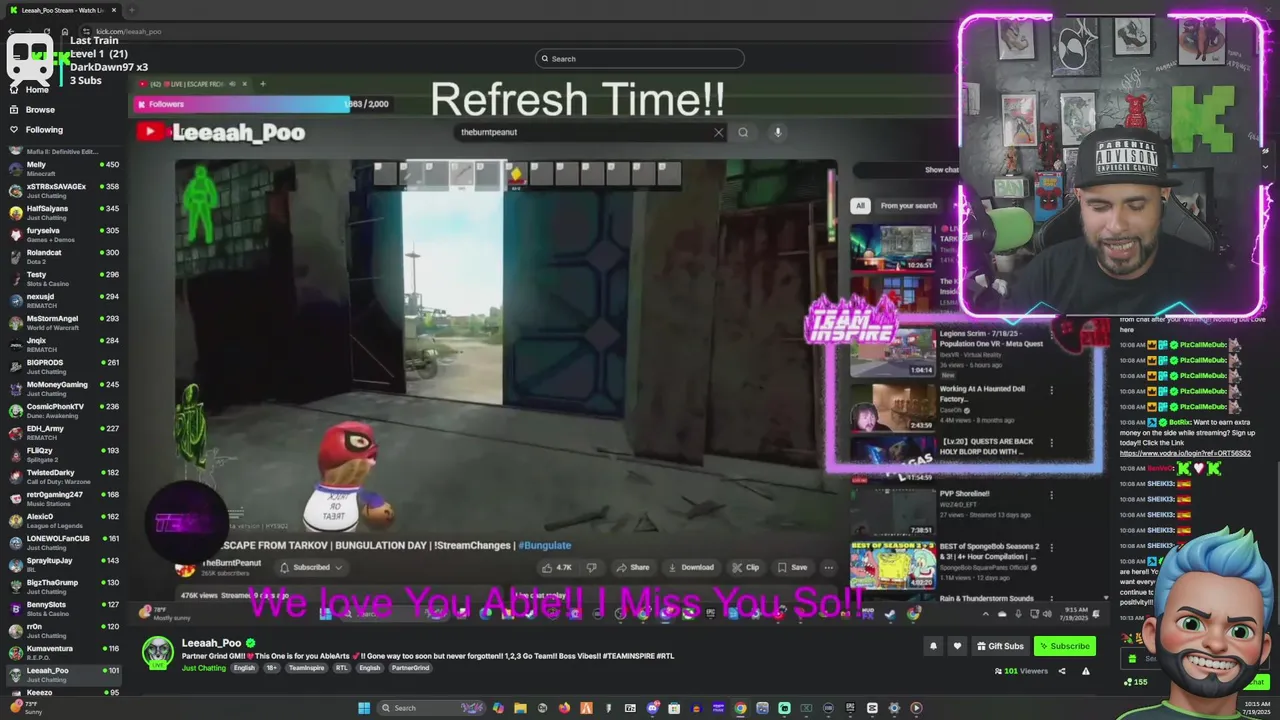Screen dimensions: 1280x720
Task: Click the YouTube Clip button
Action: [x=745, y=567]
